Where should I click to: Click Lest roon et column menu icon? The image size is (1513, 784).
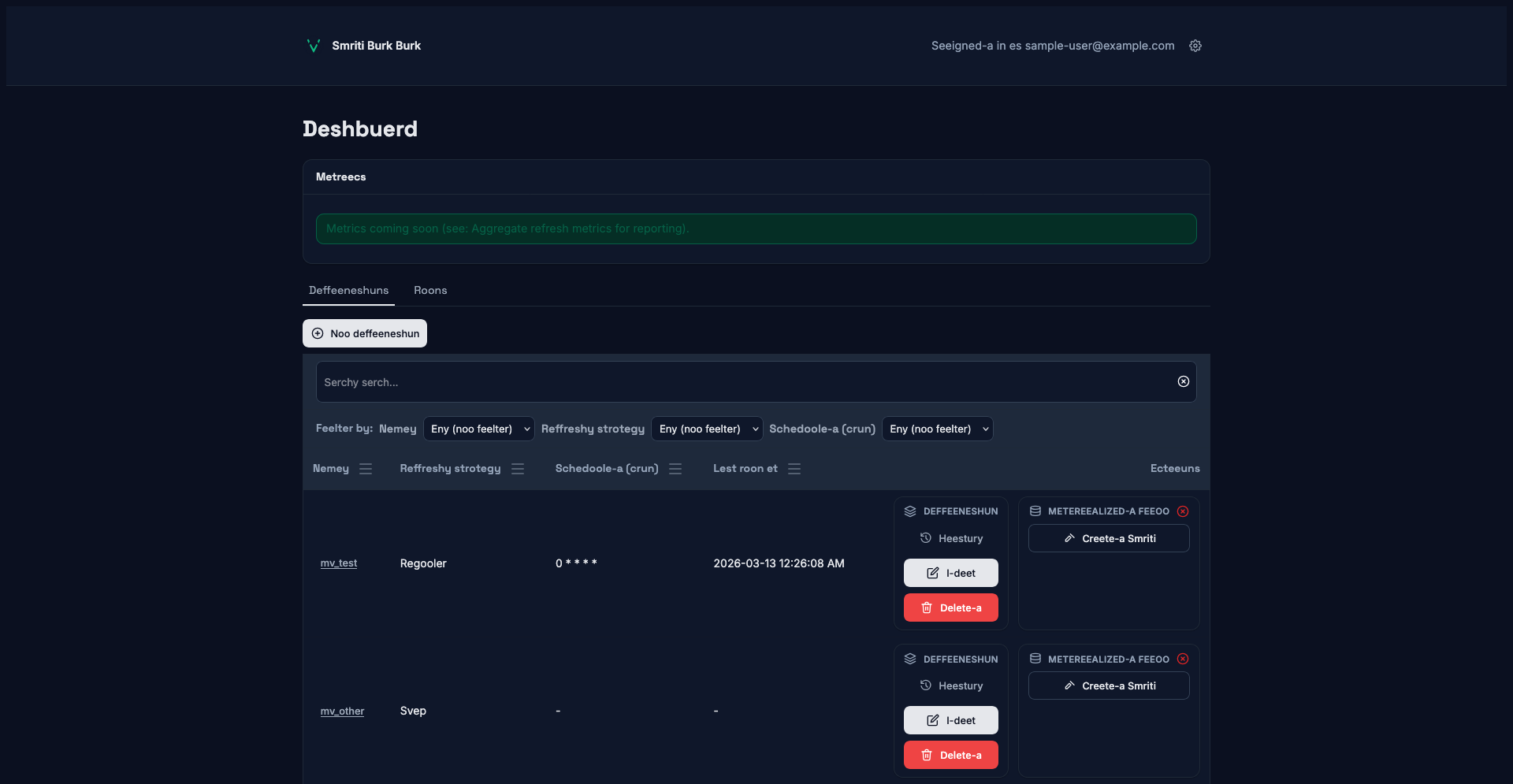794,469
